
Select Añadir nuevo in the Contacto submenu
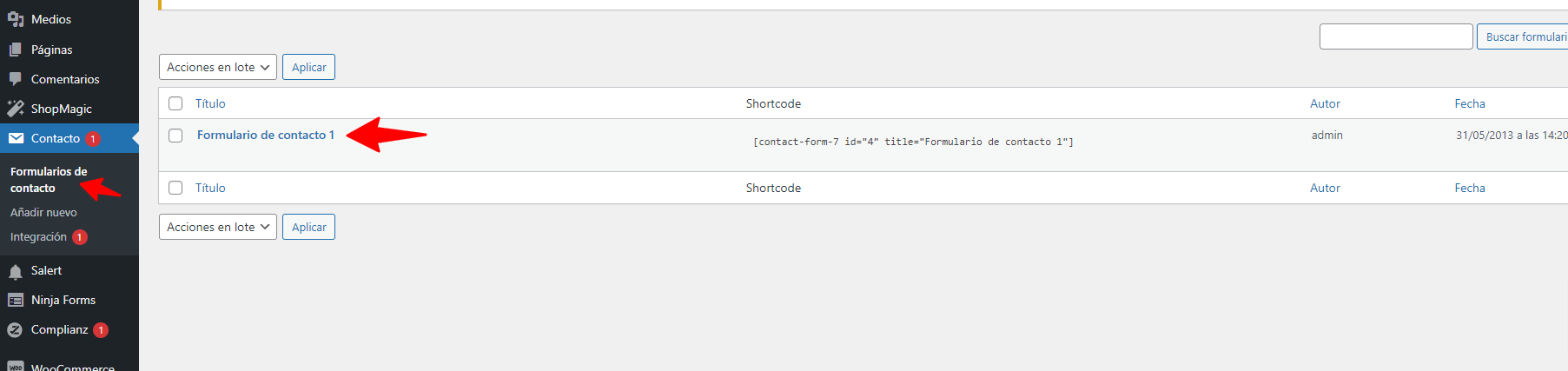[x=43, y=212]
